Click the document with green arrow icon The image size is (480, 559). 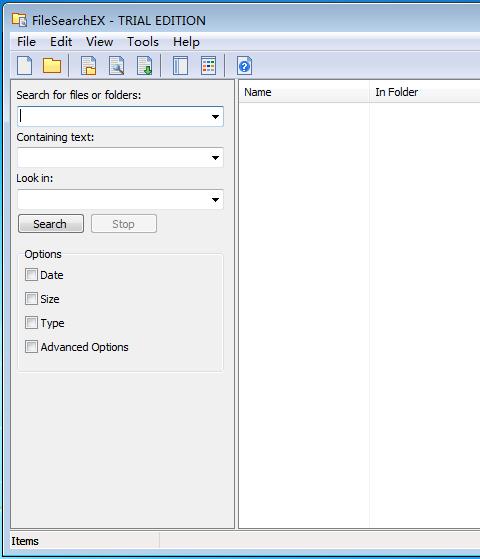[x=144, y=66]
